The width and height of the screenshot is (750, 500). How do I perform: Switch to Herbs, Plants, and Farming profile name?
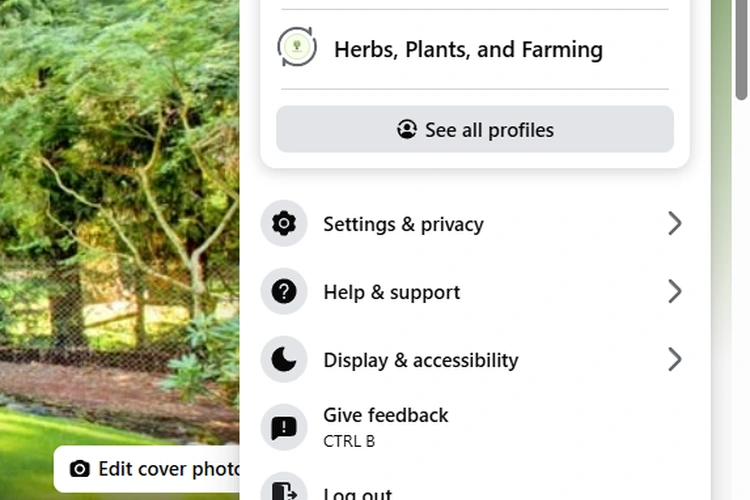pyautogui.click(x=468, y=49)
